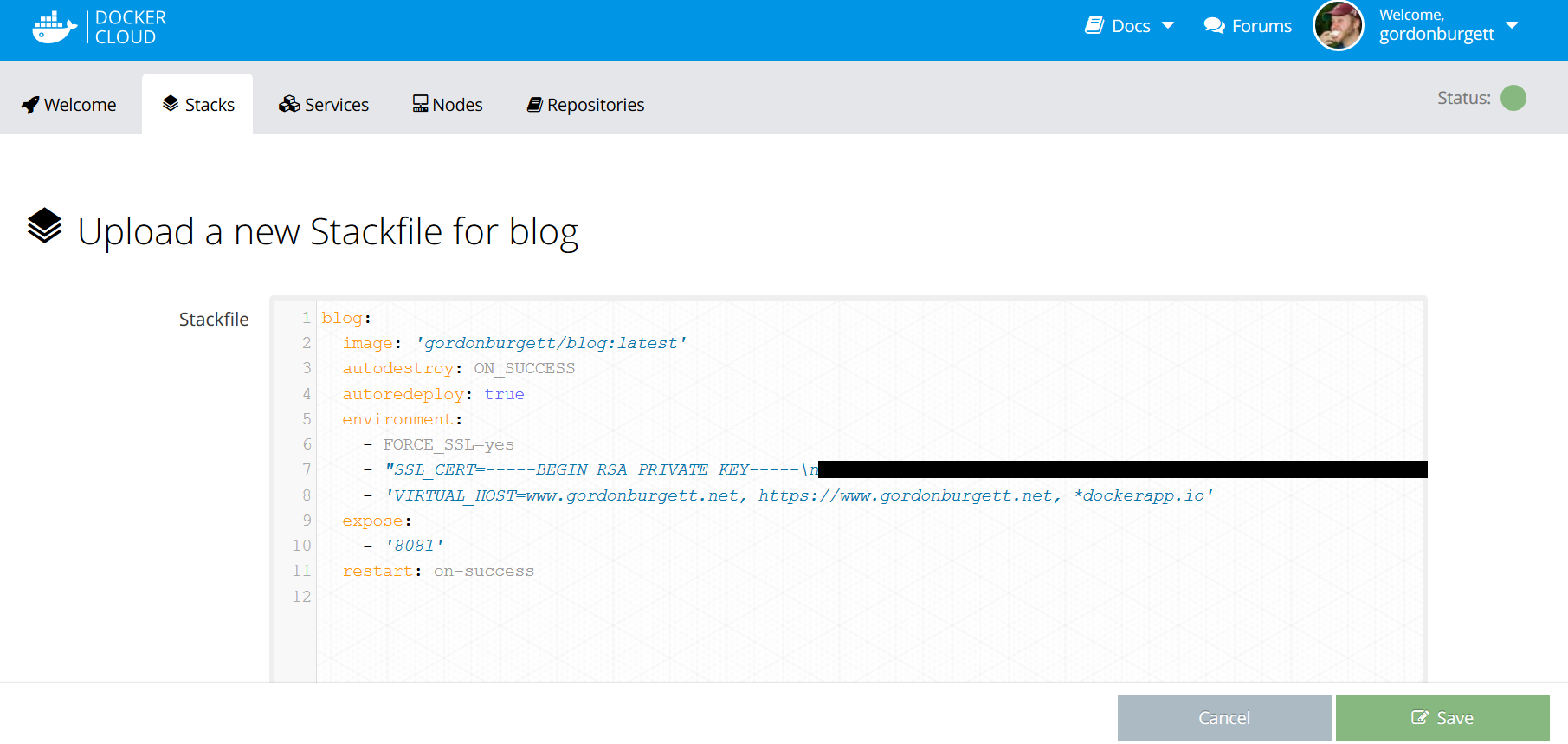Switch to the Stacks tab
Image resolution: width=1568 pixels, height=744 pixels.
click(x=197, y=104)
